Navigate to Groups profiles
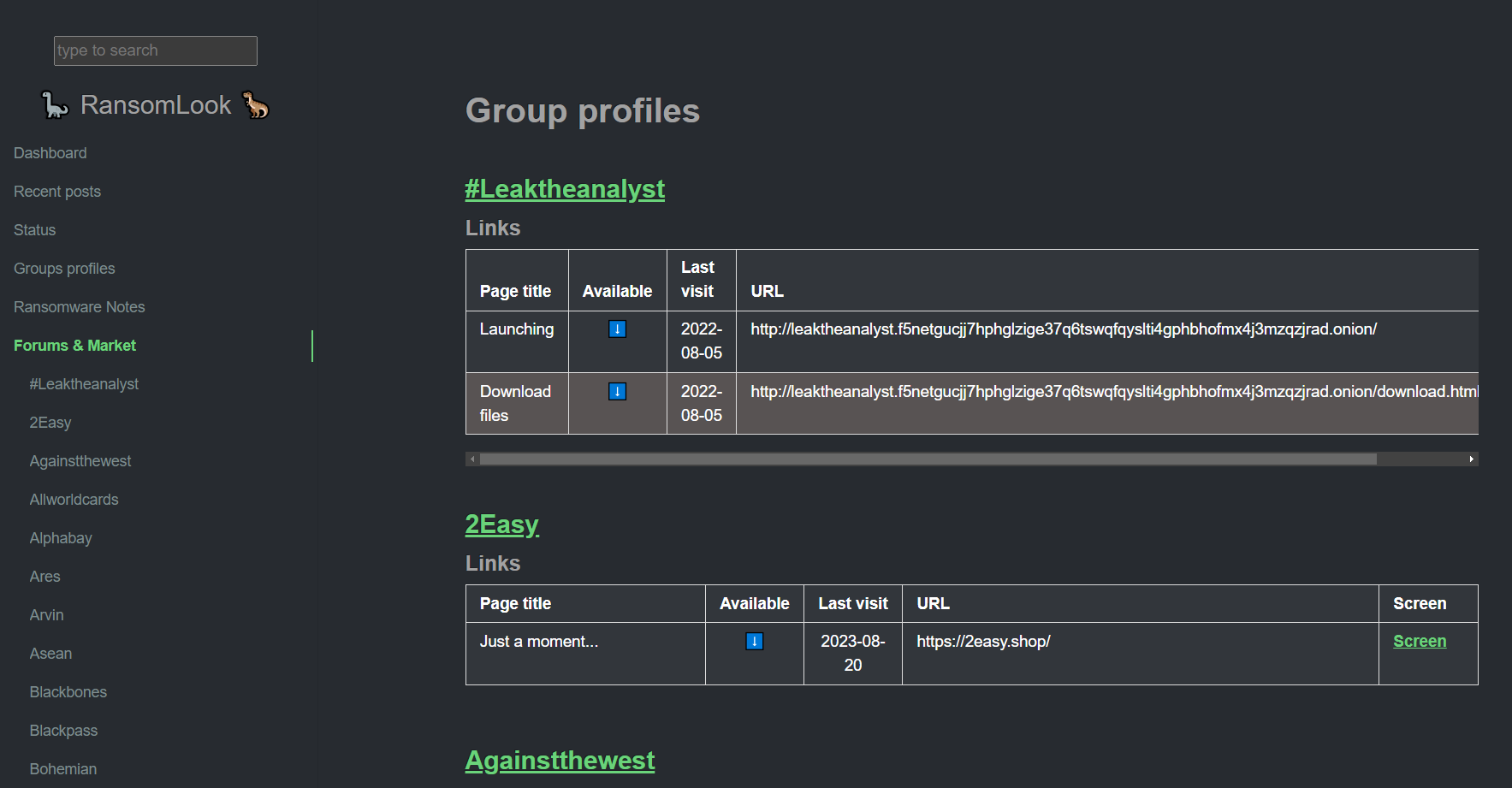 coord(64,269)
